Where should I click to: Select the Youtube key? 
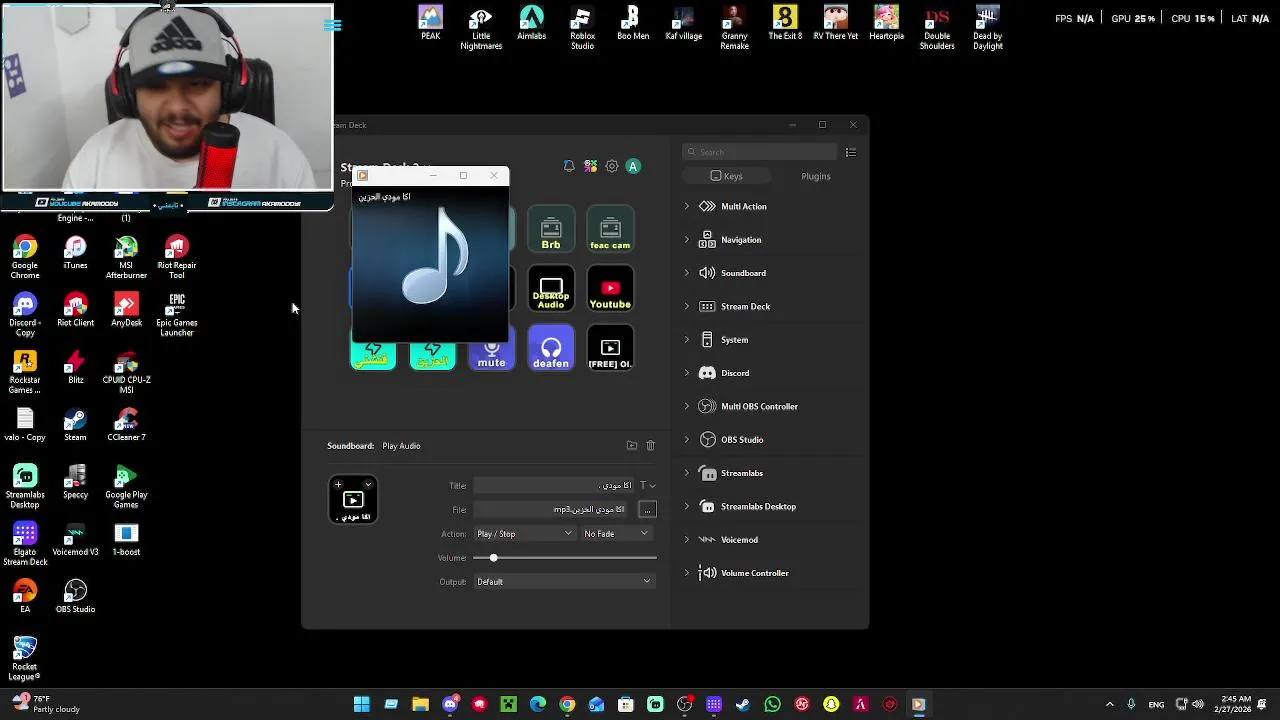tap(610, 289)
